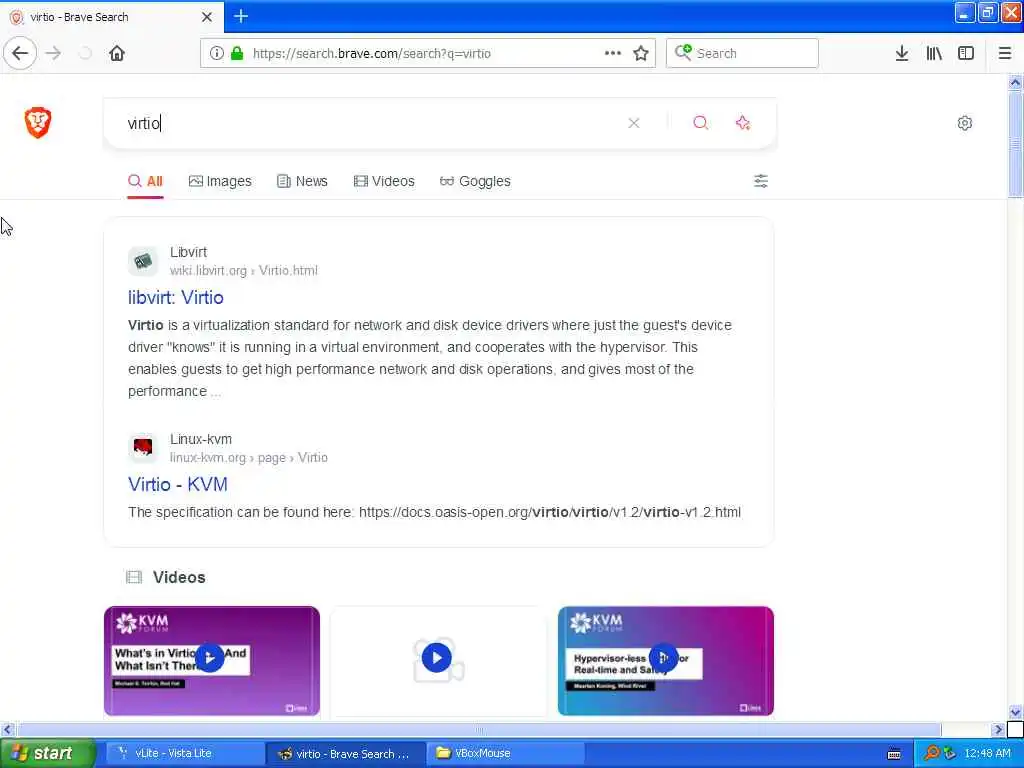
Task: Click the page reload icon
Action: click(85, 53)
